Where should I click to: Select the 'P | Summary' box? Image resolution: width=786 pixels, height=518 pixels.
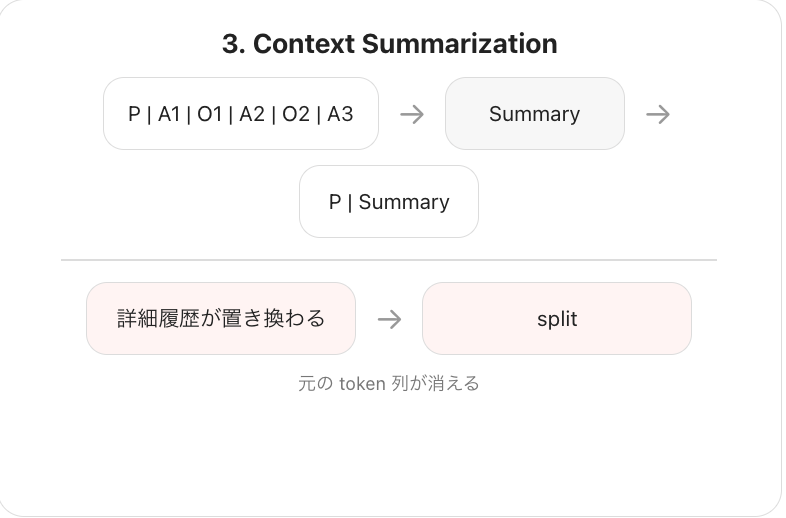(x=389, y=202)
